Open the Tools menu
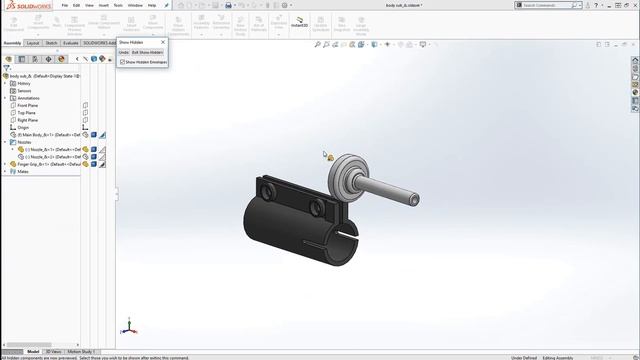 [118, 5]
